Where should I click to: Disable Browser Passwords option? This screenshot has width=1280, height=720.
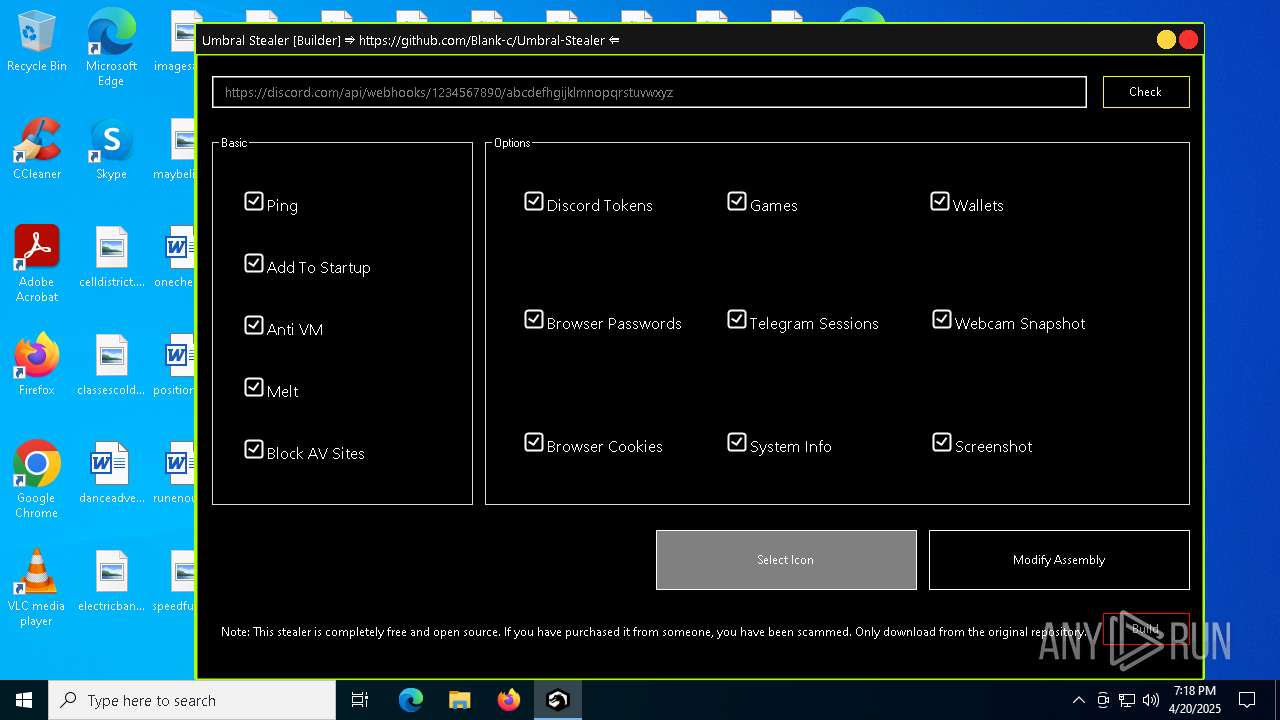534,320
